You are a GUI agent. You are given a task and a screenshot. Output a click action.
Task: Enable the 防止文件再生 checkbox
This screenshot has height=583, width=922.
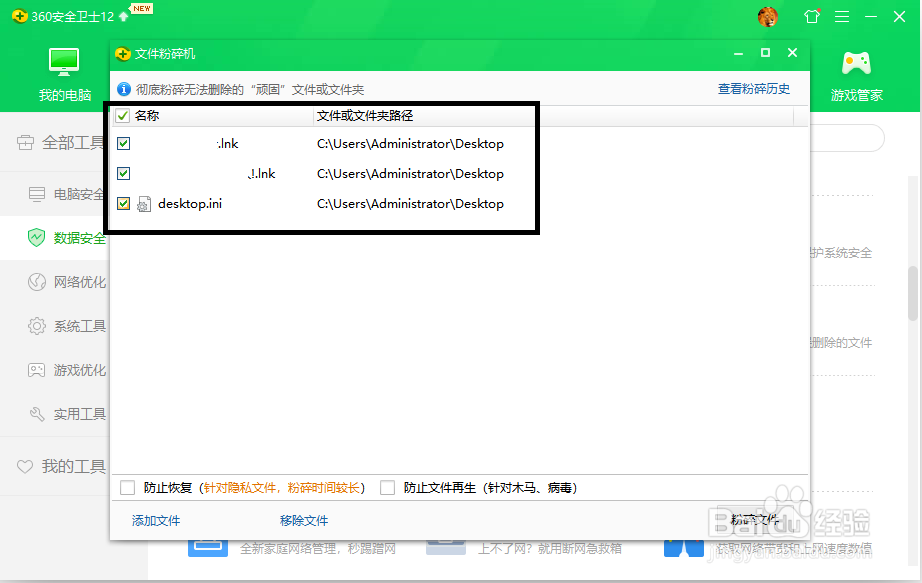pyautogui.click(x=387, y=487)
